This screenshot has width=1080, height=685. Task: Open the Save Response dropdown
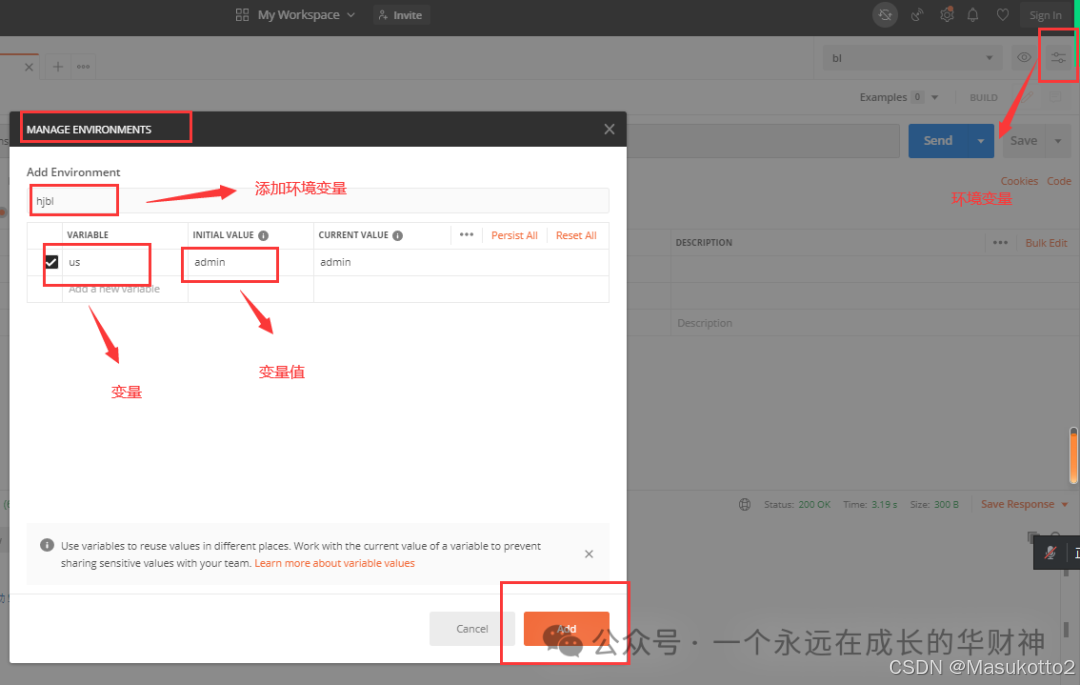[x=1024, y=505]
